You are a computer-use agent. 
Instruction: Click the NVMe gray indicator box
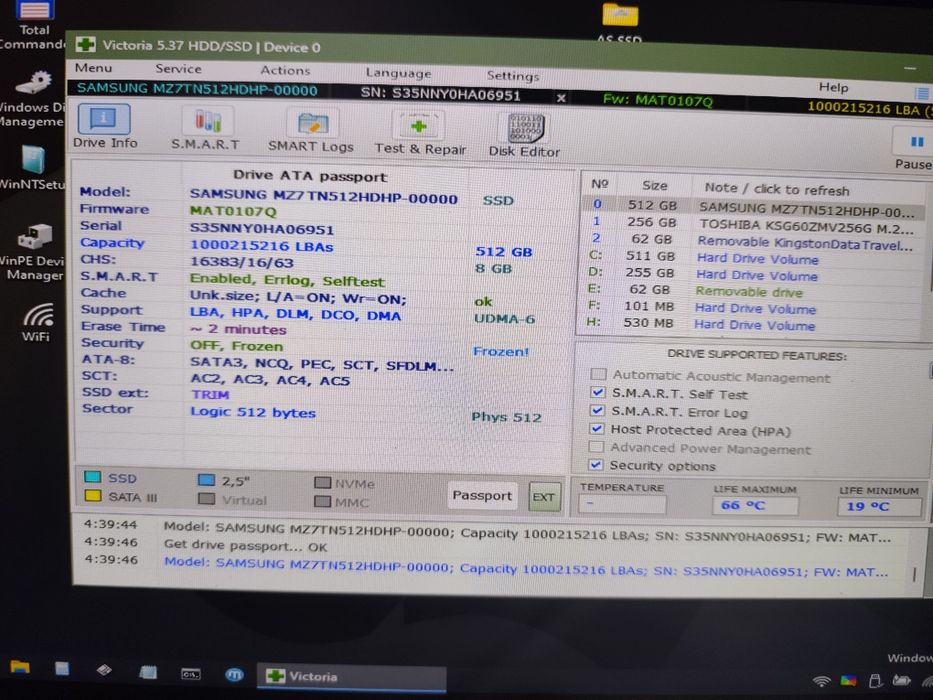[x=323, y=482]
